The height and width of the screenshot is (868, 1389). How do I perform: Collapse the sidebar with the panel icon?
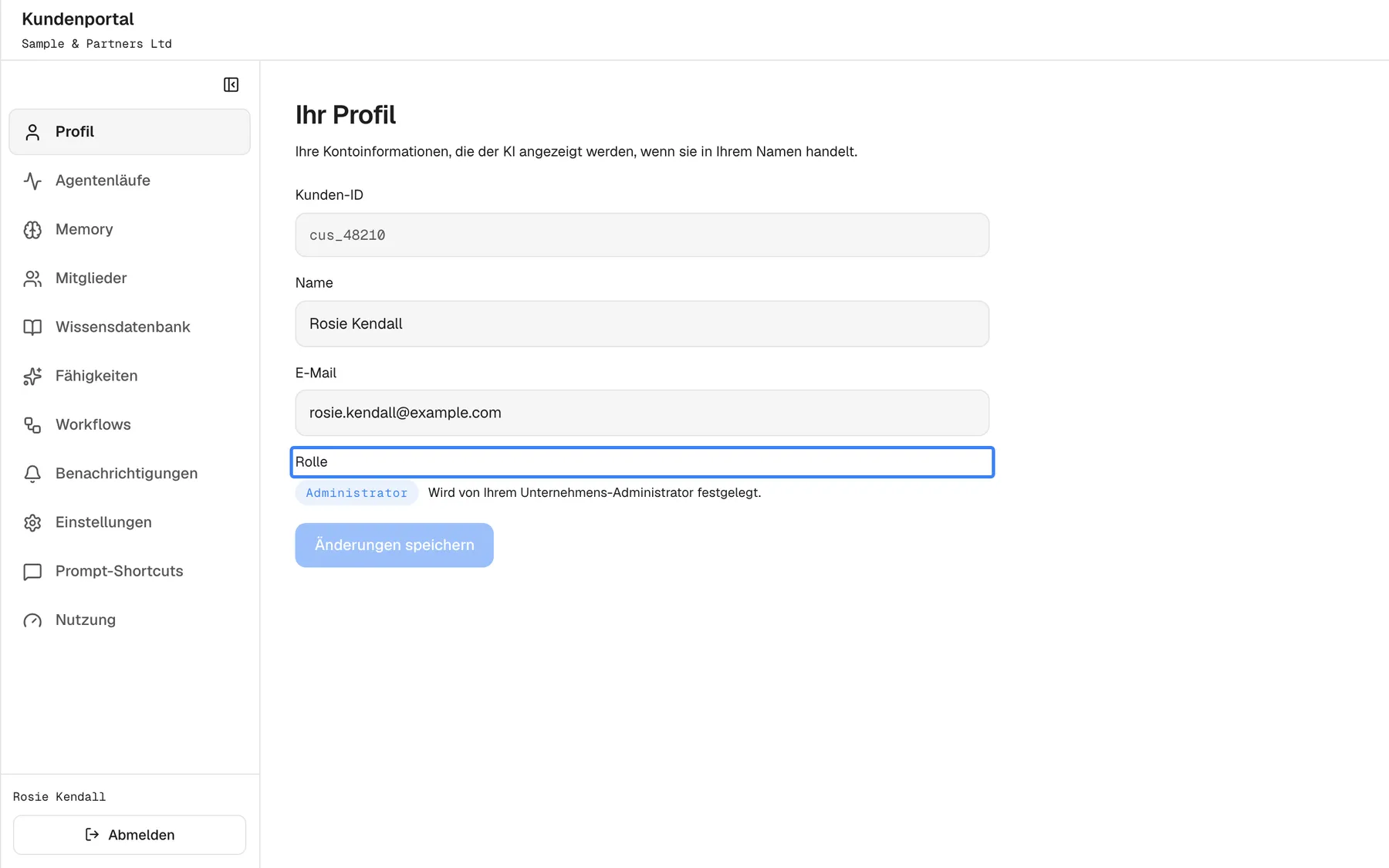tap(231, 85)
